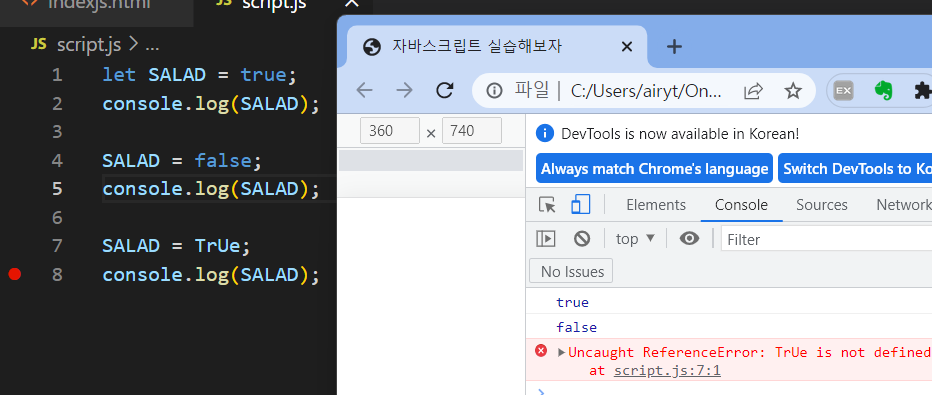Switch to DevTools Network tab

[903, 205]
